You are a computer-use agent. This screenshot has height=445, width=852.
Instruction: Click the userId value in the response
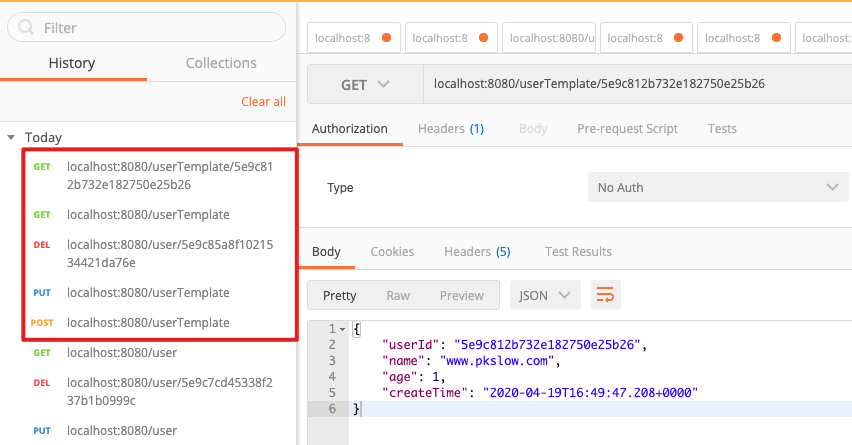click(x=548, y=344)
